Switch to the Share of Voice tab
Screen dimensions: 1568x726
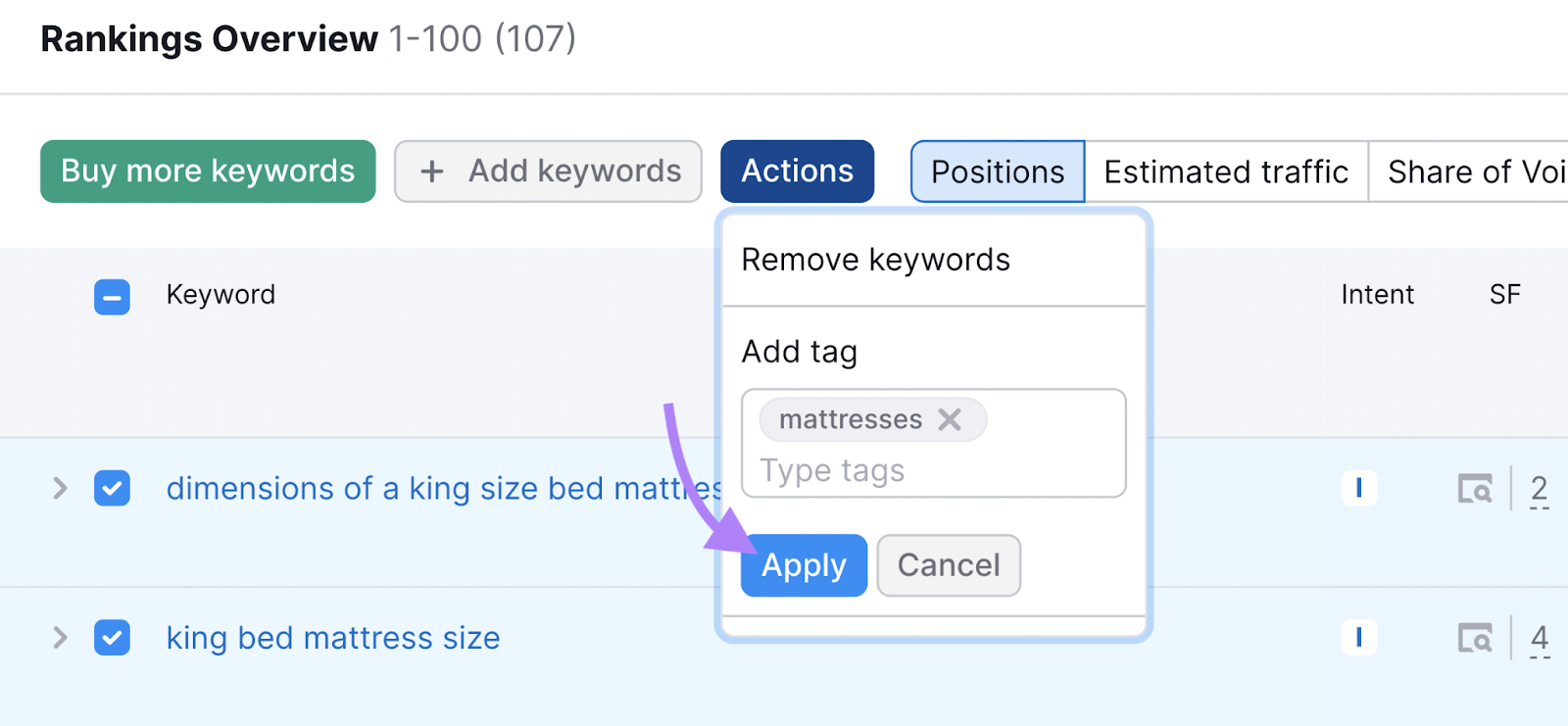pyautogui.click(x=1475, y=171)
